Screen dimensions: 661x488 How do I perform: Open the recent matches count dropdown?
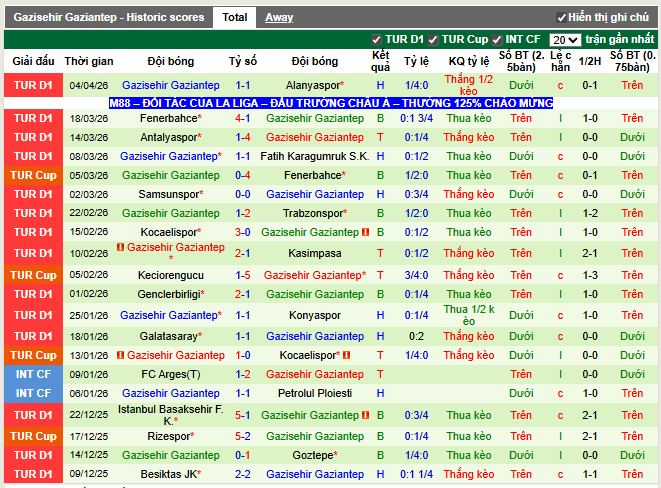point(565,40)
